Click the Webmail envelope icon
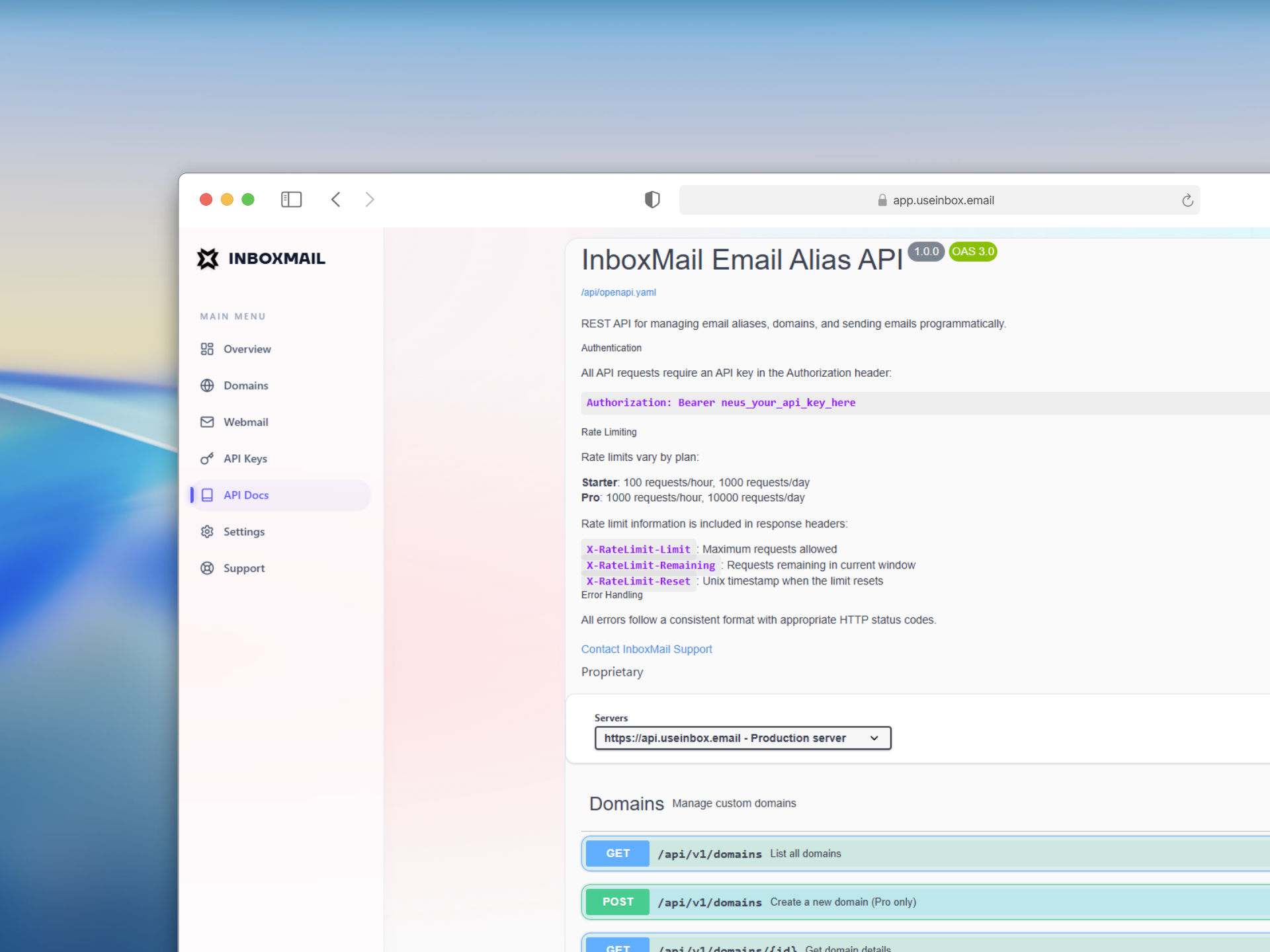 [x=207, y=422]
